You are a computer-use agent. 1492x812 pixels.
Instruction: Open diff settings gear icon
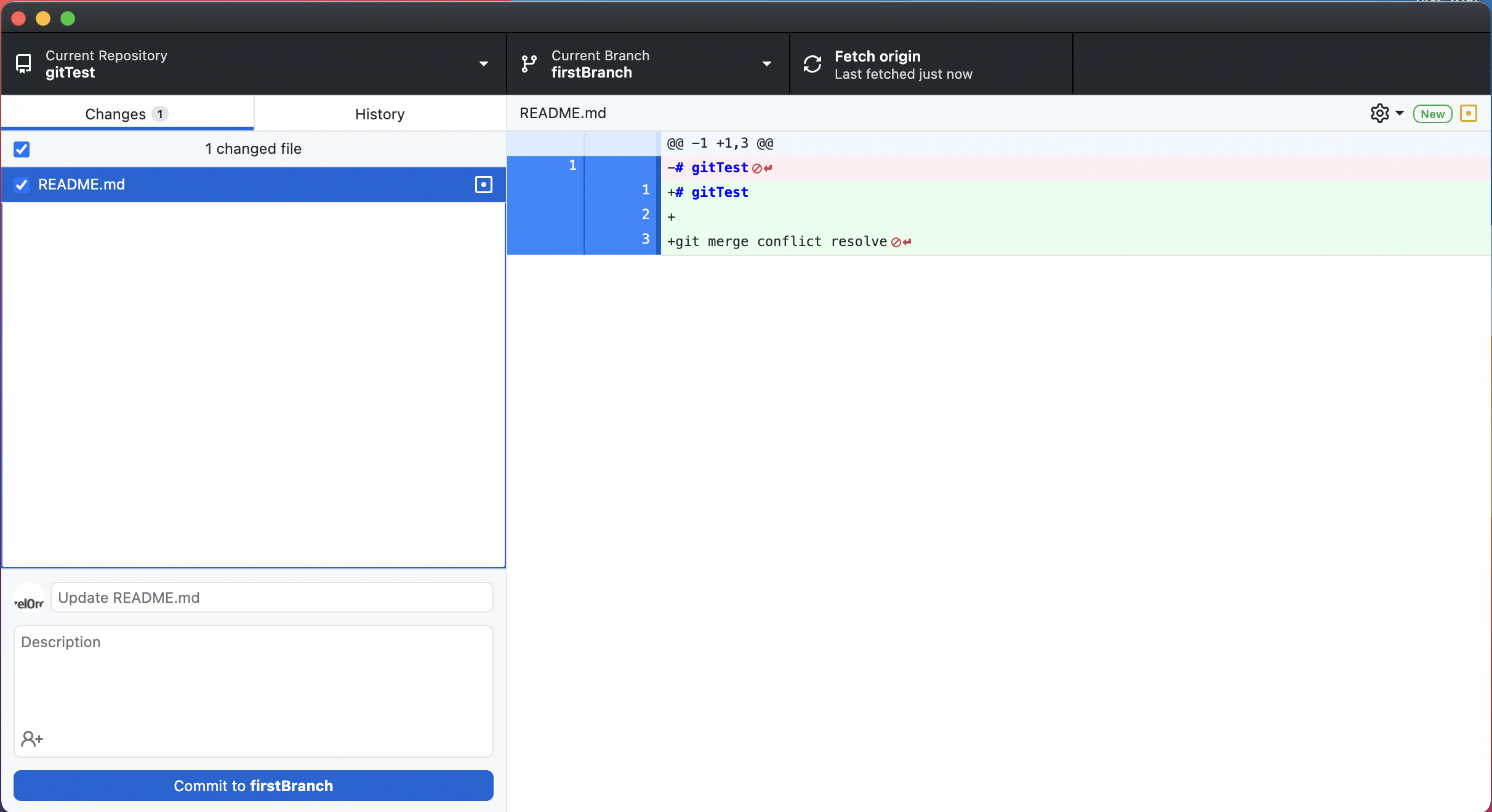click(x=1379, y=113)
